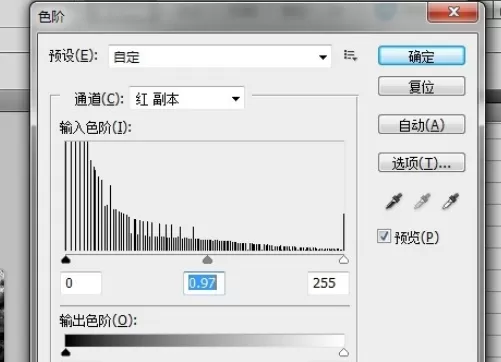Screen dimensions: 501x362
Task: Click the 选项(T)... button
Action: click(421, 163)
